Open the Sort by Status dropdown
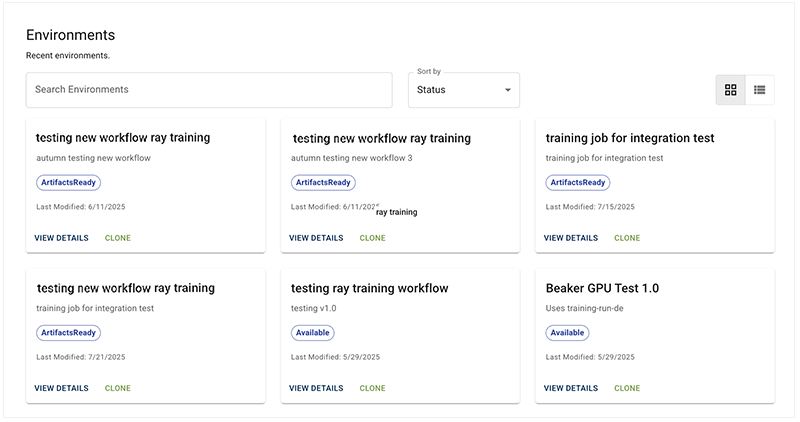 tap(464, 90)
